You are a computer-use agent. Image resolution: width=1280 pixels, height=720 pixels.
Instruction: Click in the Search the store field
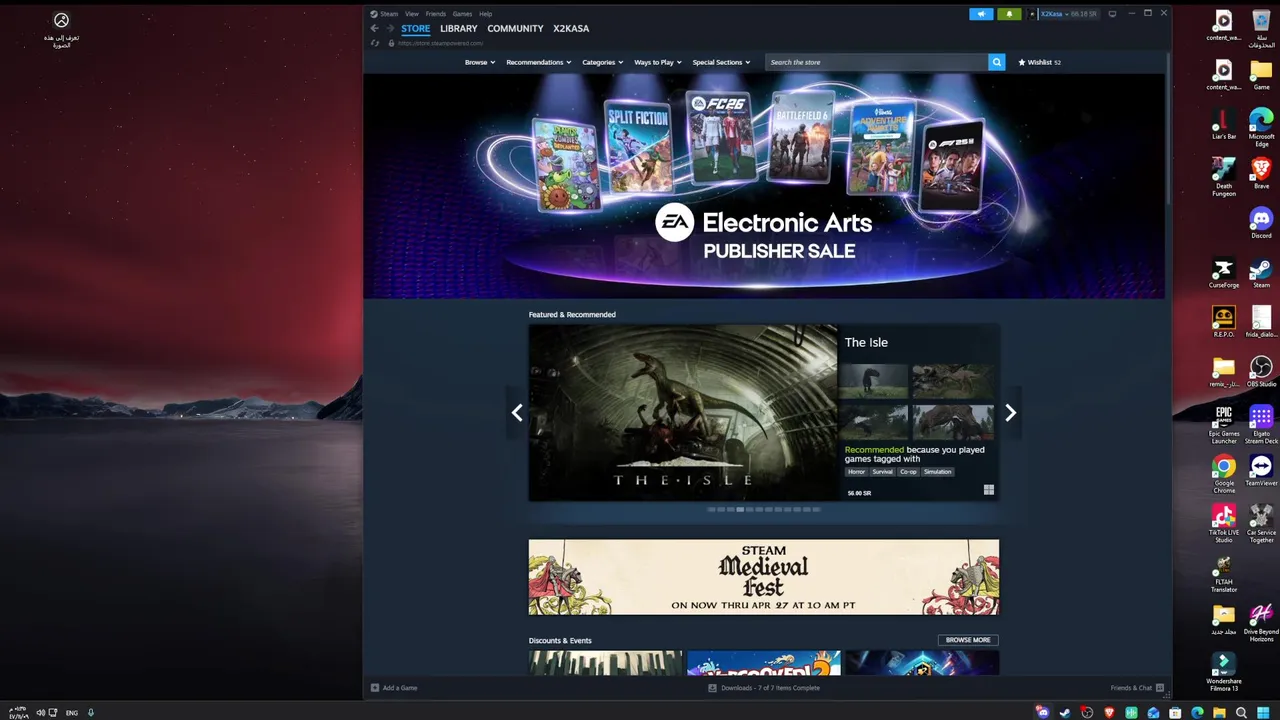coord(877,62)
